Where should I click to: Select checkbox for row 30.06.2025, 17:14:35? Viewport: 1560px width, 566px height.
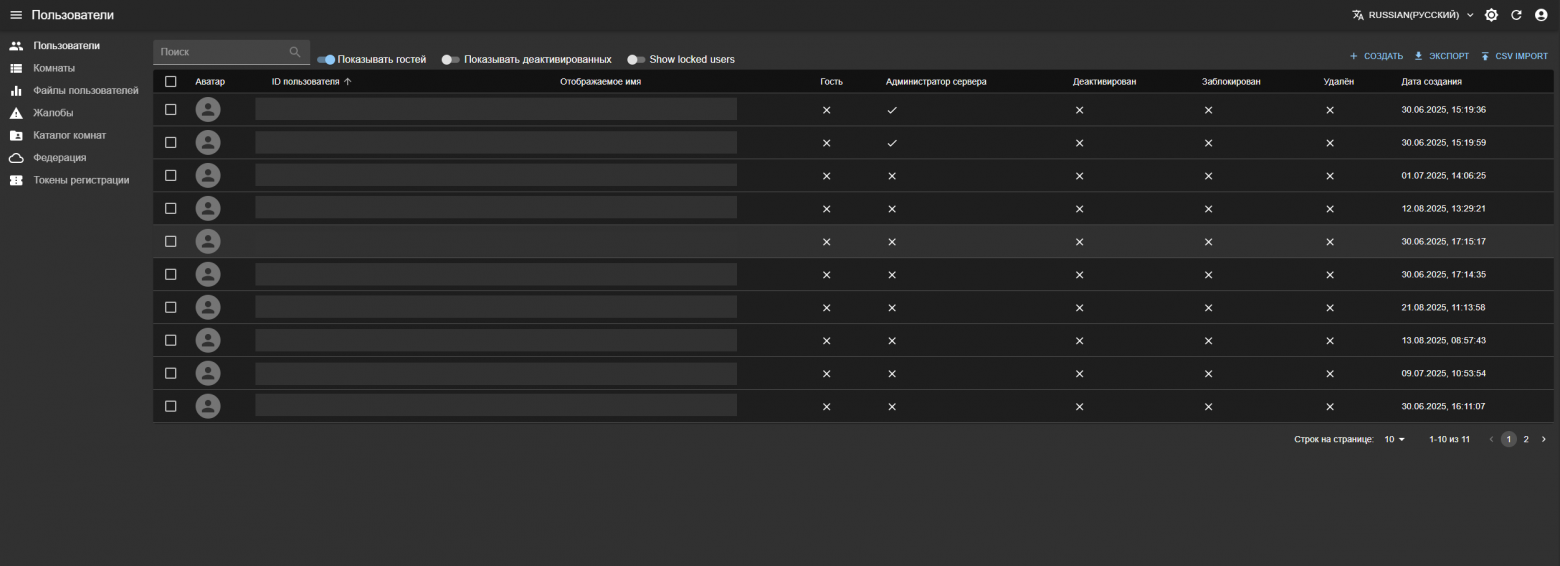pos(170,274)
